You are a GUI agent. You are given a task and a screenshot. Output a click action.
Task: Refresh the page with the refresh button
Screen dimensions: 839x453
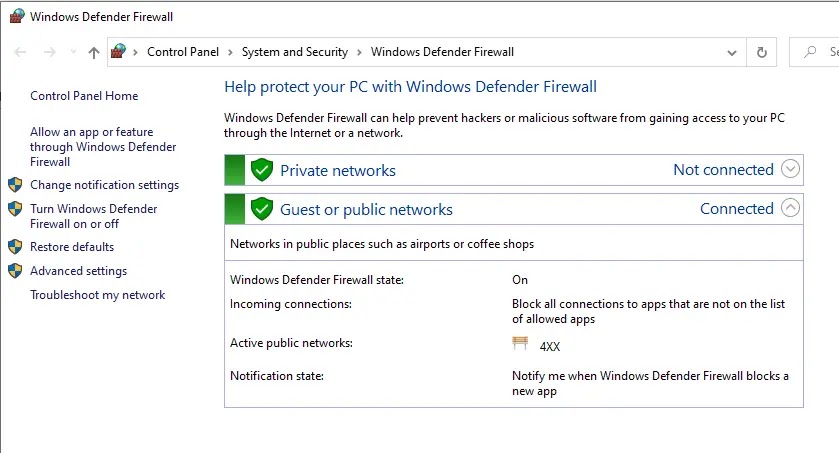pyautogui.click(x=761, y=52)
